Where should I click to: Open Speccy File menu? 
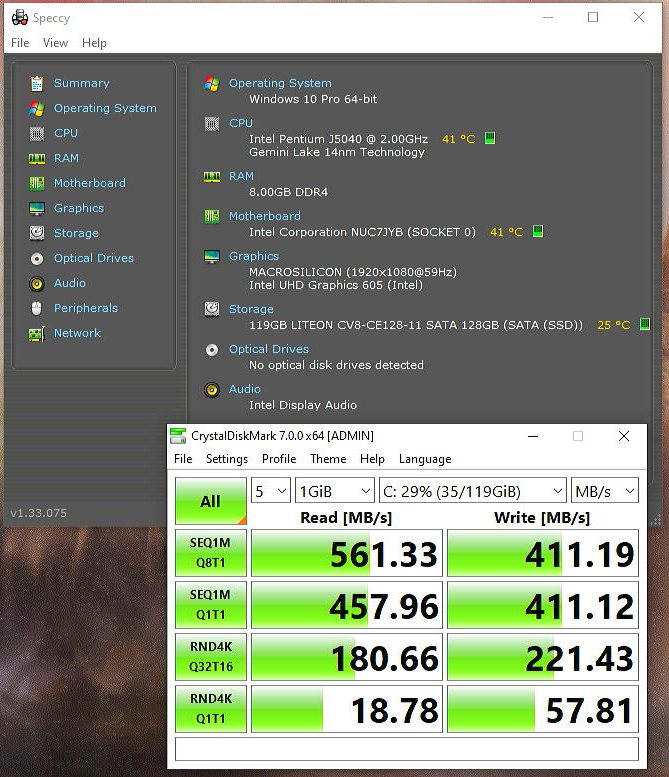pos(20,43)
